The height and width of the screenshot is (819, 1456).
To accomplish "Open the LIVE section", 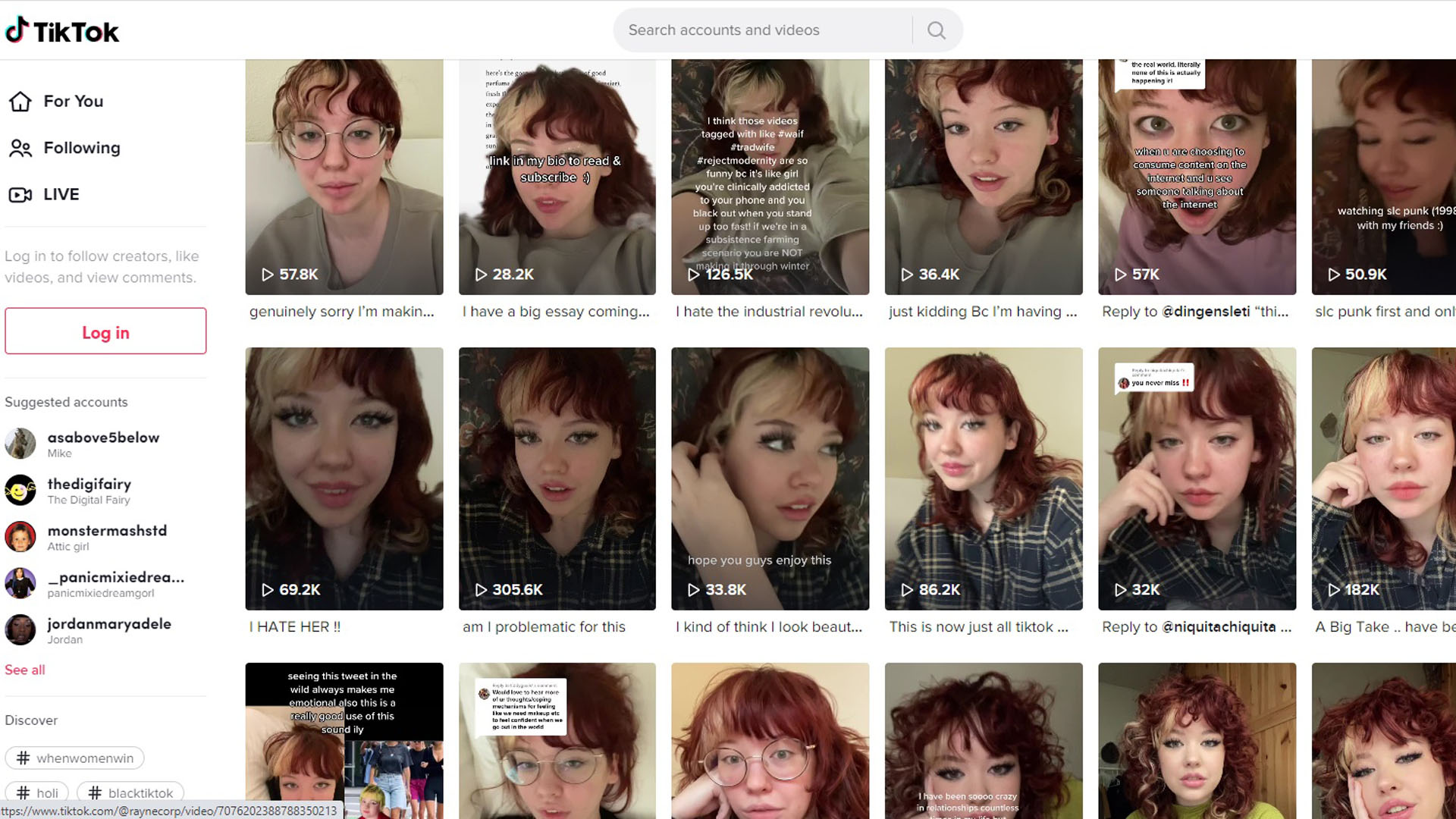I will (x=61, y=194).
